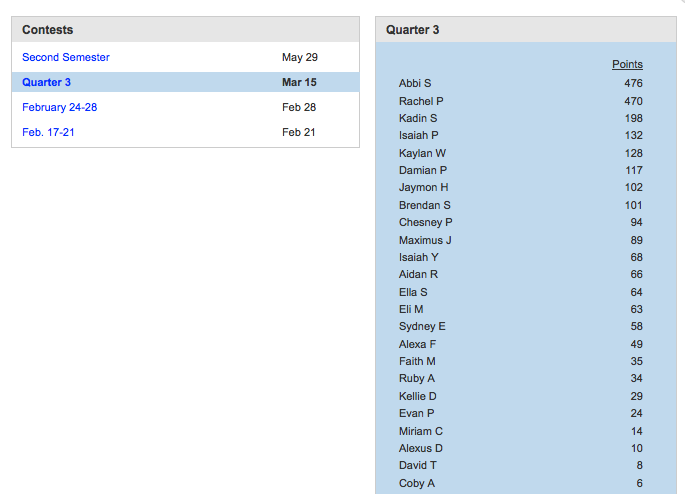This screenshot has height=494, width=685.
Task: Click the Contests panel header
Action: [48, 30]
